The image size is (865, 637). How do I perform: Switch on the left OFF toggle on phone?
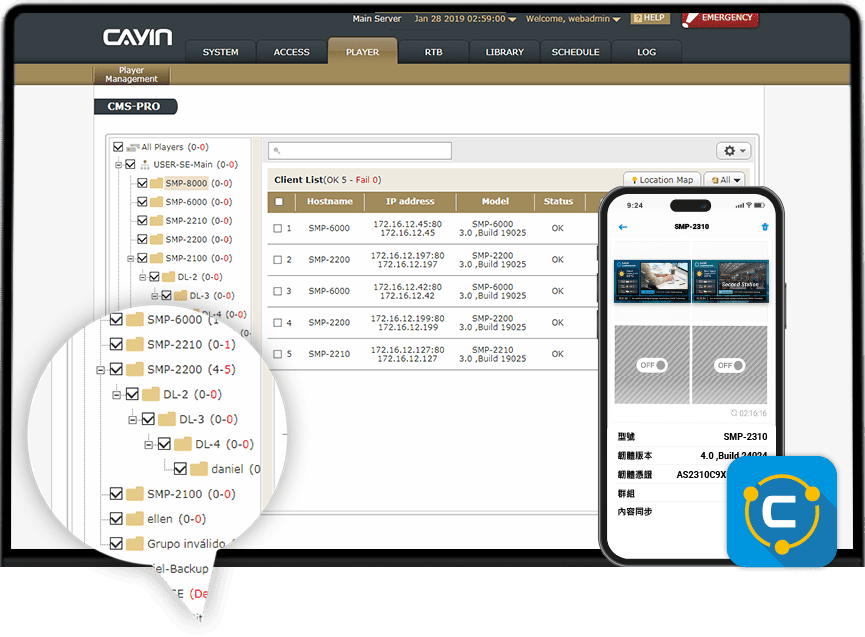[652, 365]
